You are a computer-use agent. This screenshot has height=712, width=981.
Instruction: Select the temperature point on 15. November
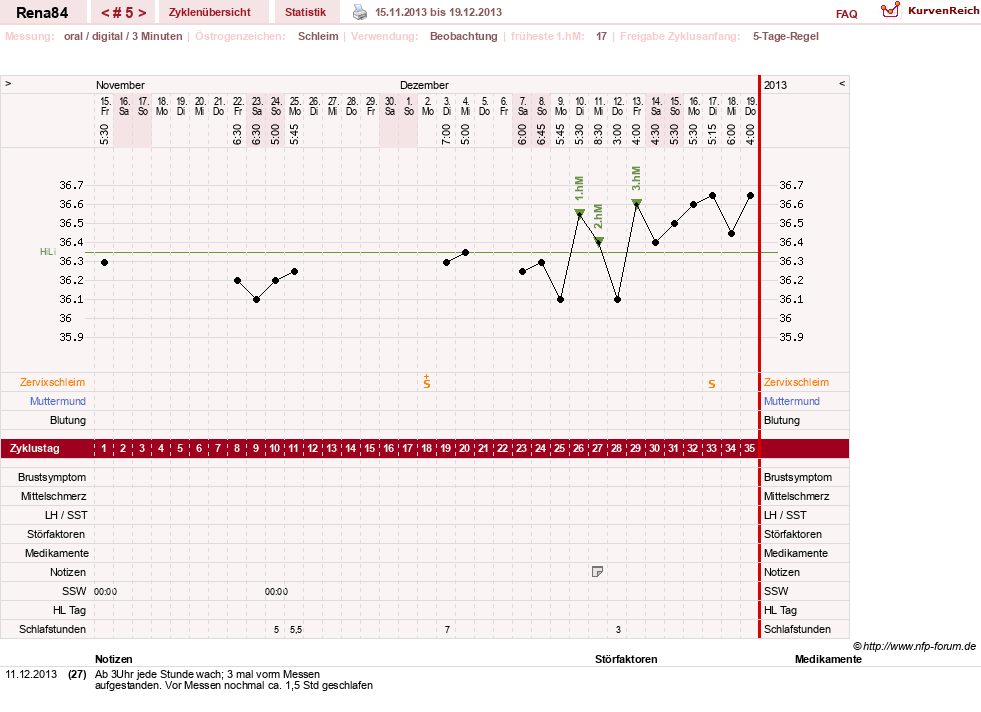point(104,262)
